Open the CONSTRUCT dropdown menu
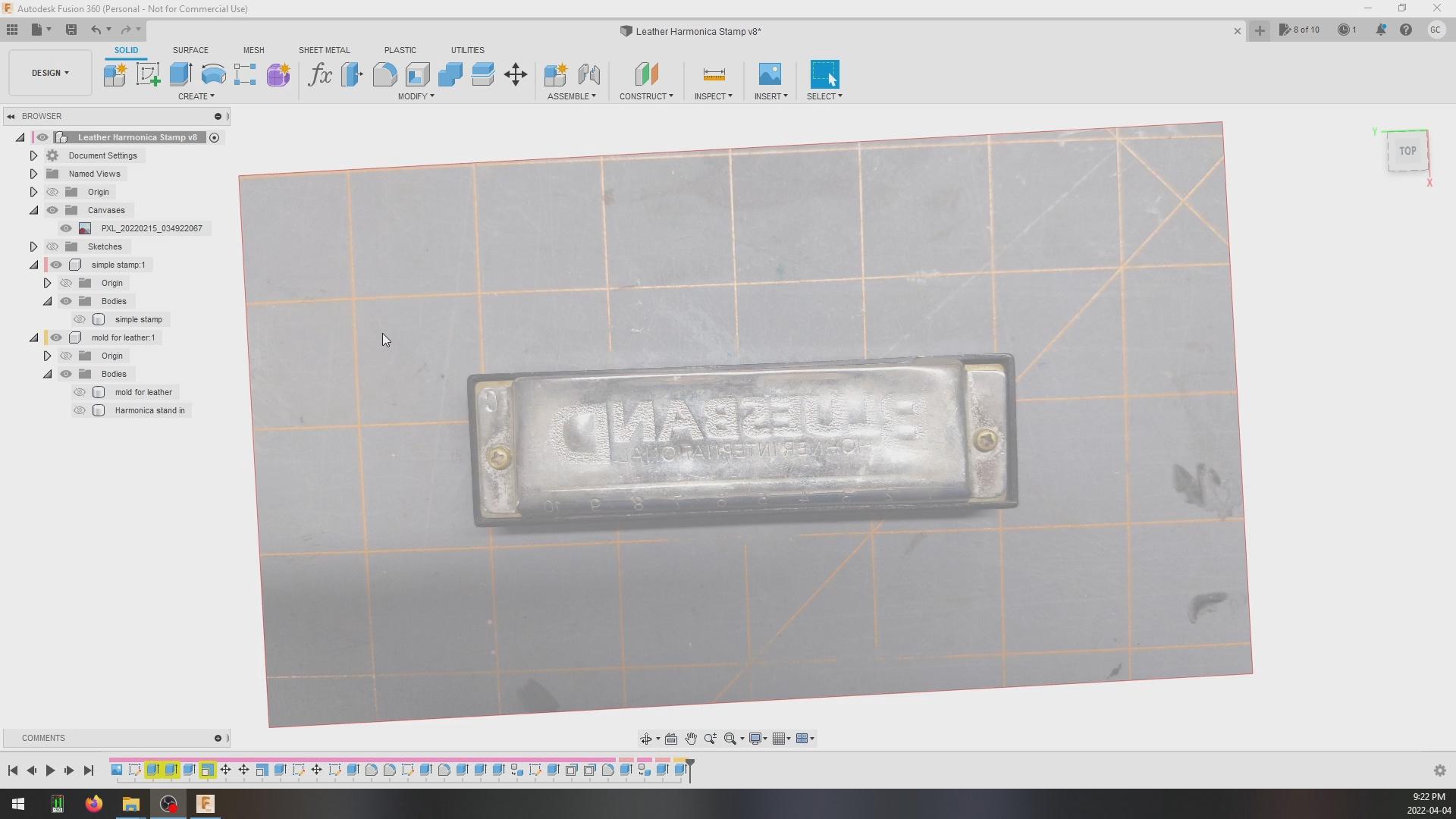 tap(646, 96)
